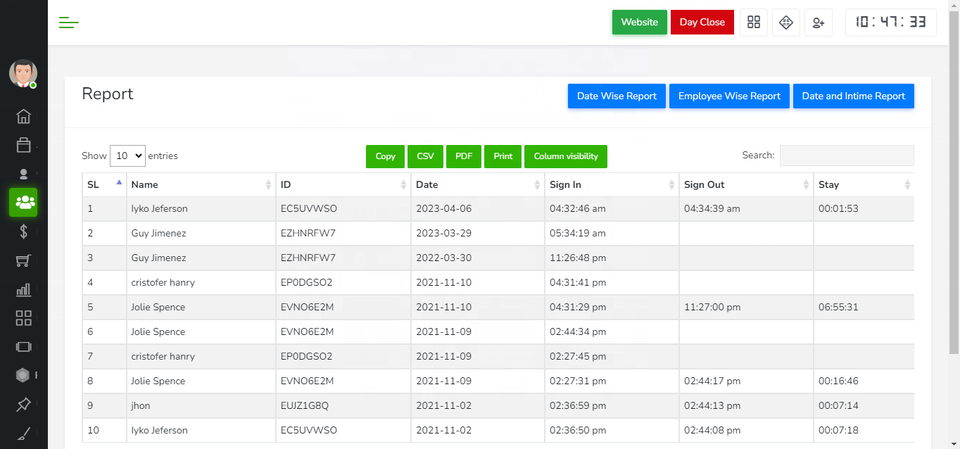Click the user profile avatar
The width and height of the screenshot is (960, 449).
tap(23, 73)
